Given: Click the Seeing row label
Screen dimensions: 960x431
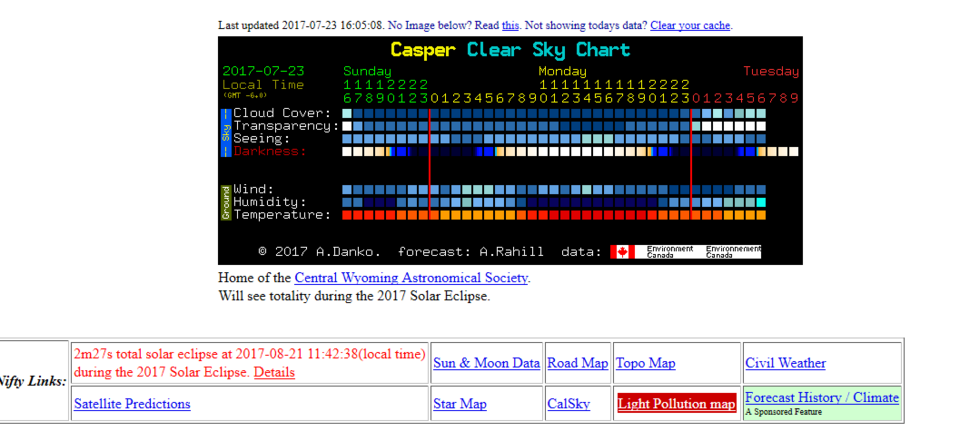Looking at the screenshot, I should pyautogui.click(x=261, y=139).
